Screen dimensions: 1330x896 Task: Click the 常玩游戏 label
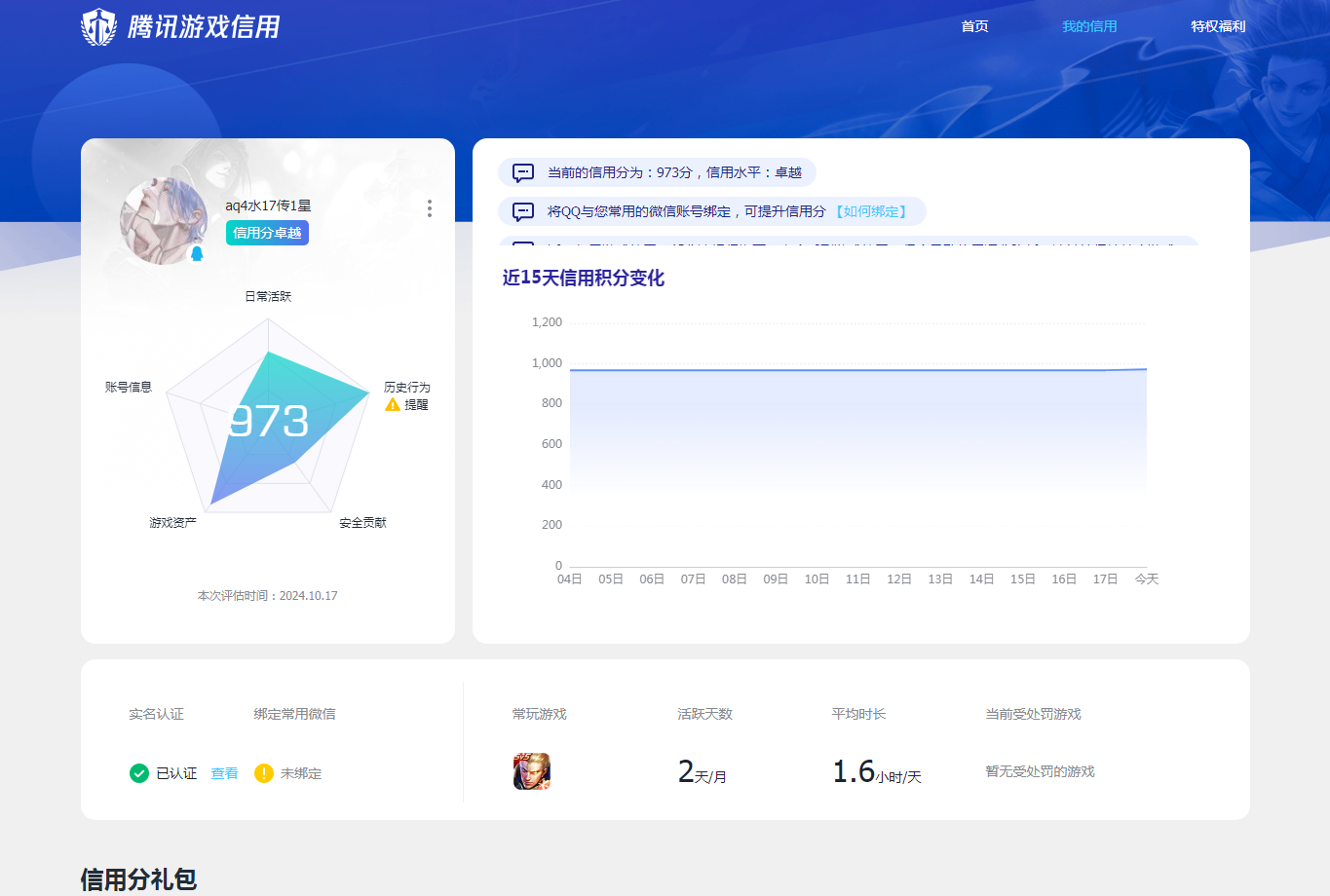click(x=540, y=714)
